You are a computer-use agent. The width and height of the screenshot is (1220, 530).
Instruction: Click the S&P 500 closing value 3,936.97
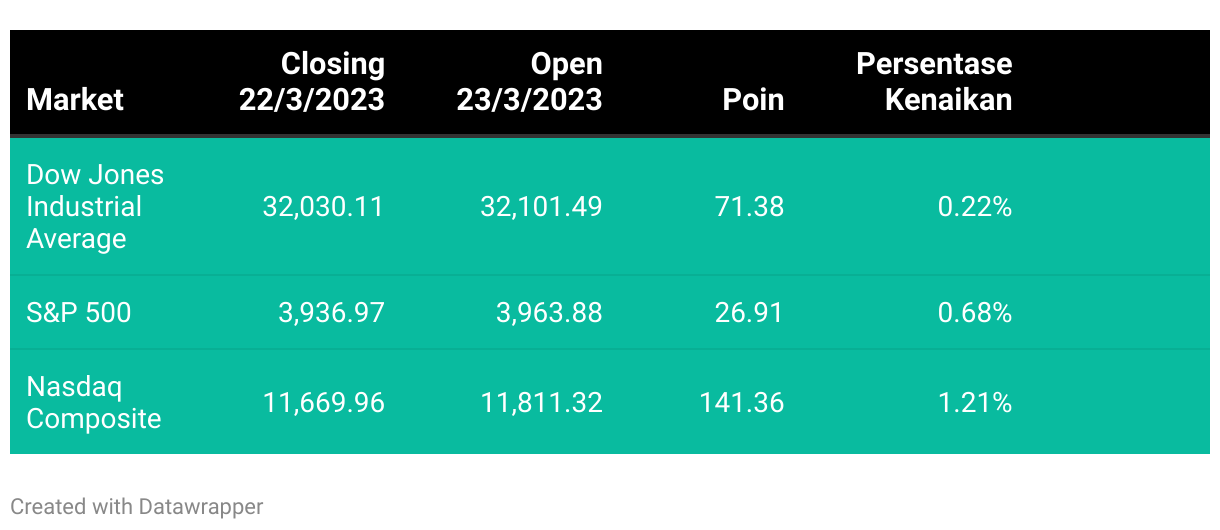(x=331, y=313)
